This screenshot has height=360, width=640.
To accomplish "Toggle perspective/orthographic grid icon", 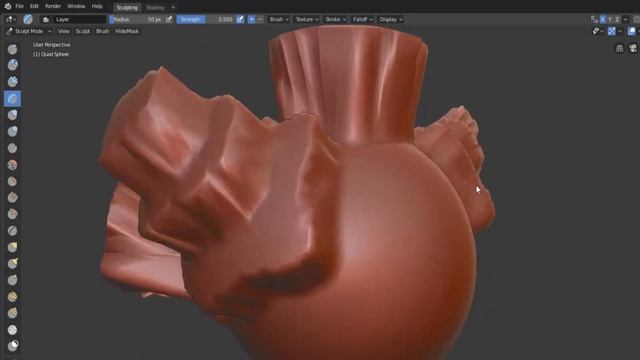I will 619,48.
